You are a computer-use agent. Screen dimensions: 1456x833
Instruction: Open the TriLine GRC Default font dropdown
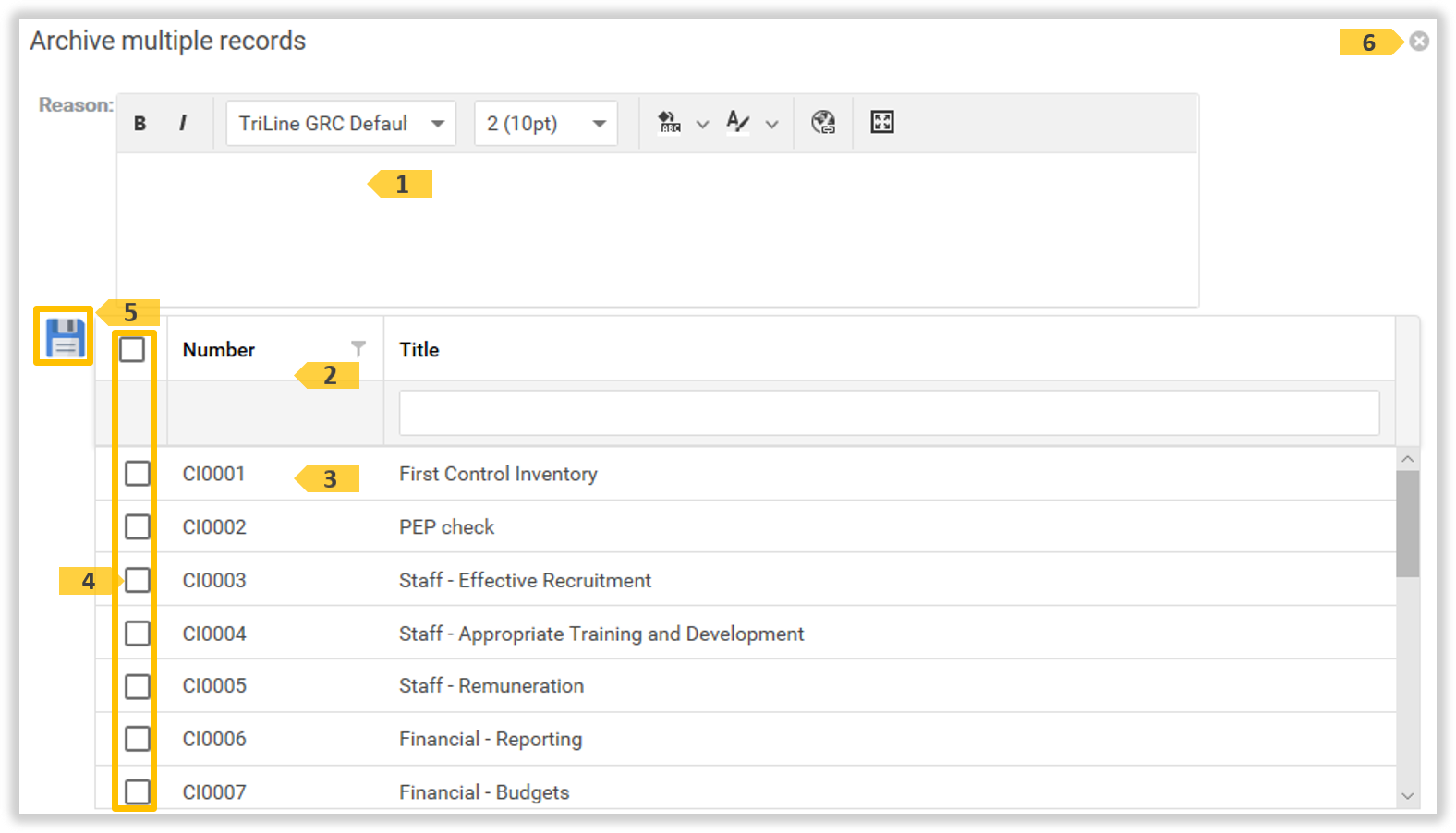(341, 124)
